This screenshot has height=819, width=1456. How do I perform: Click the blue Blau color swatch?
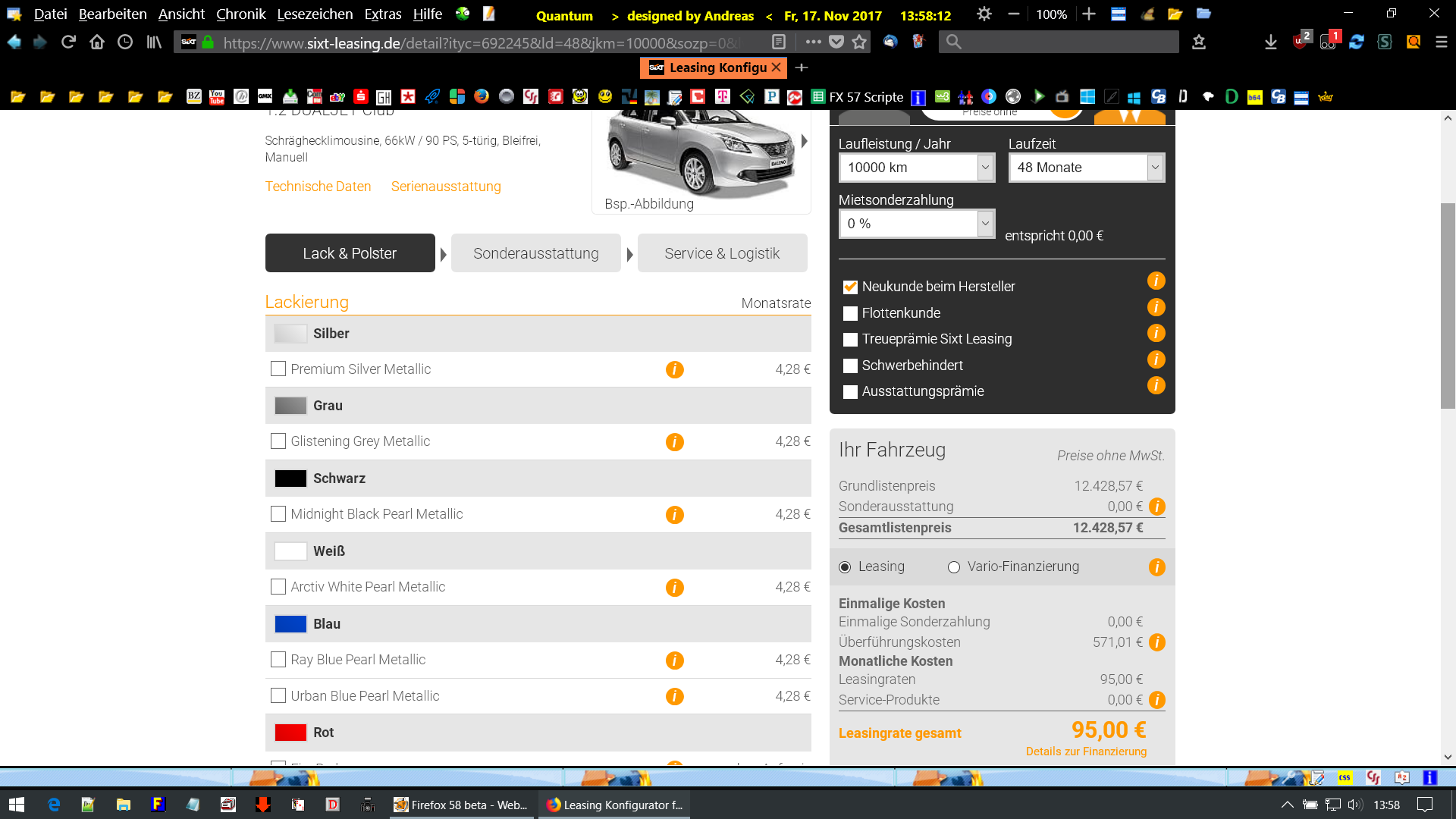click(290, 624)
